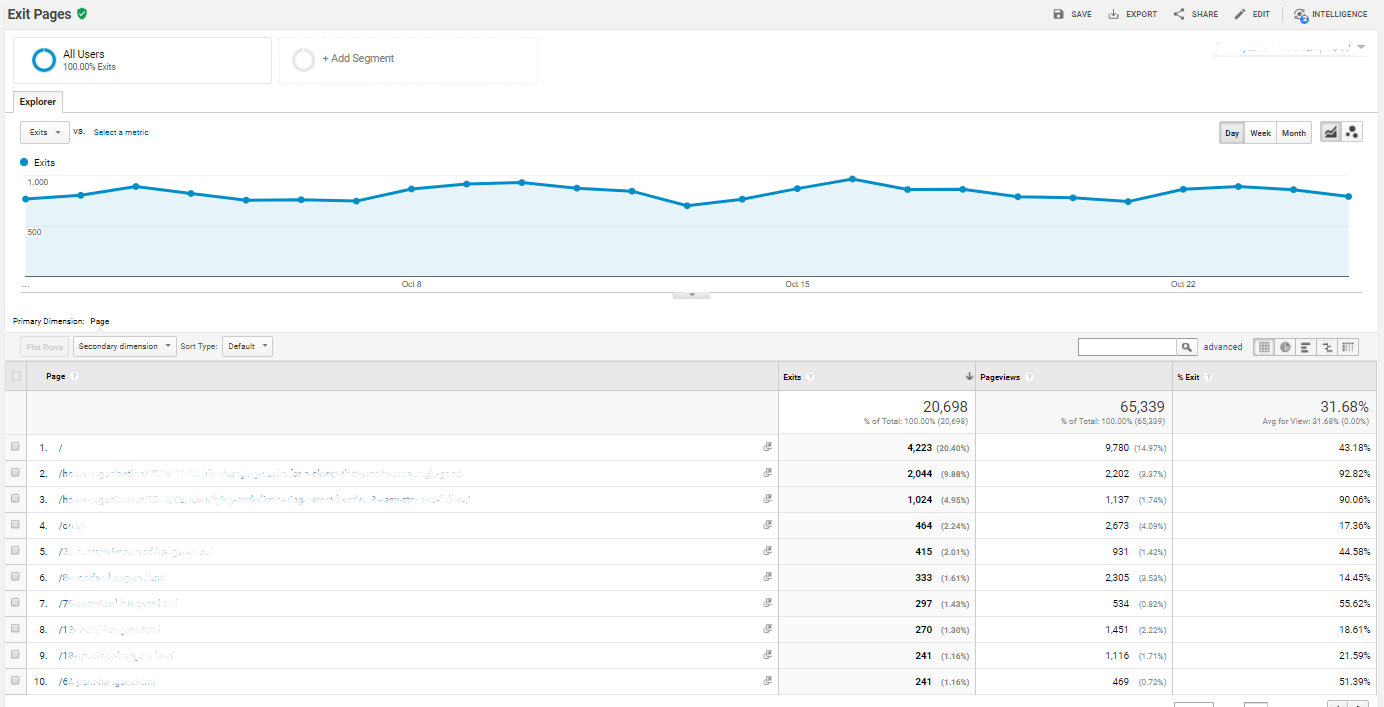Select all rows via the header checkbox
Screen dimensions: 1384x707
[x=16, y=376]
